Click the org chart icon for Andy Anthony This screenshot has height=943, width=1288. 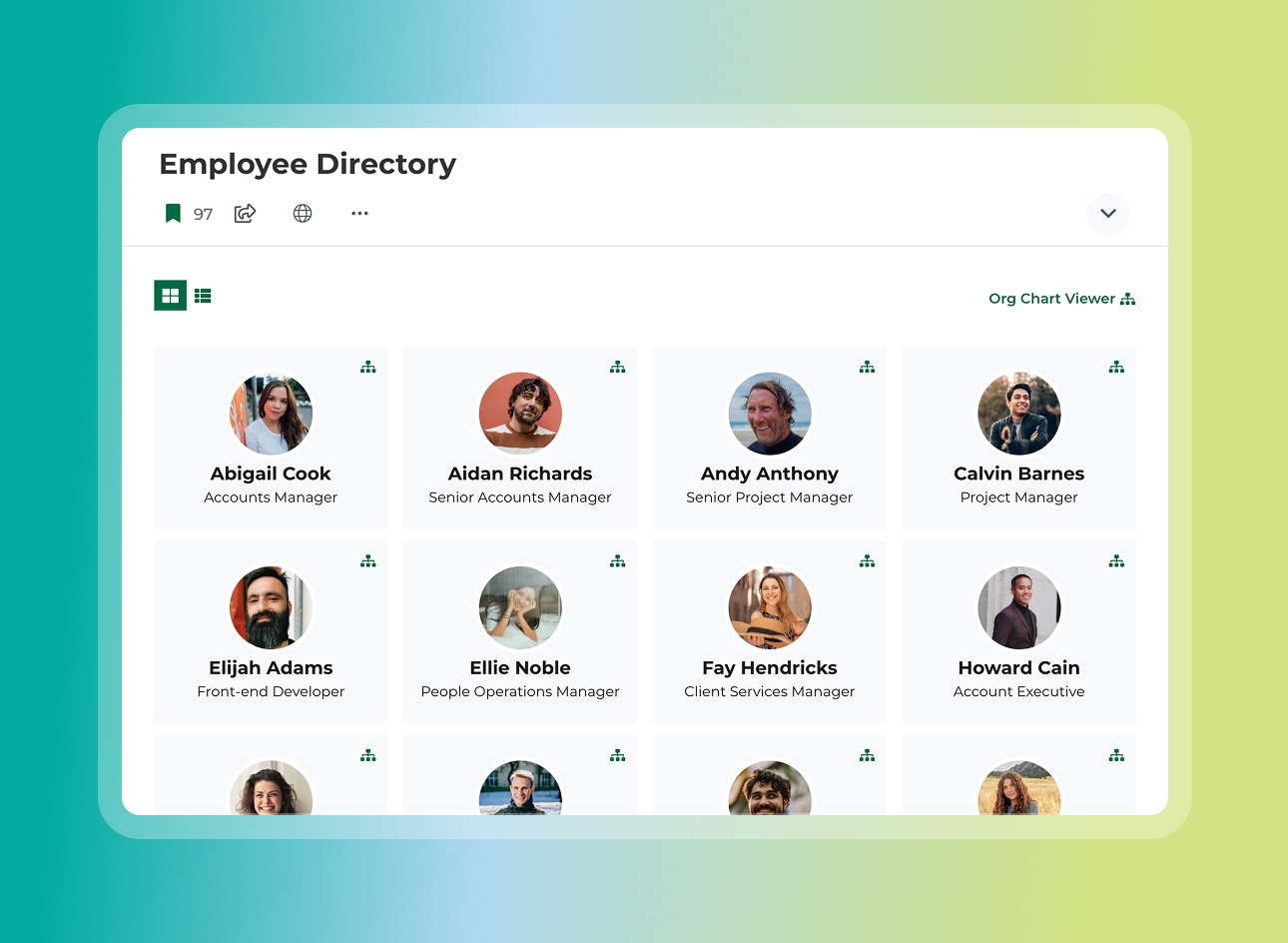(x=867, y=367)
